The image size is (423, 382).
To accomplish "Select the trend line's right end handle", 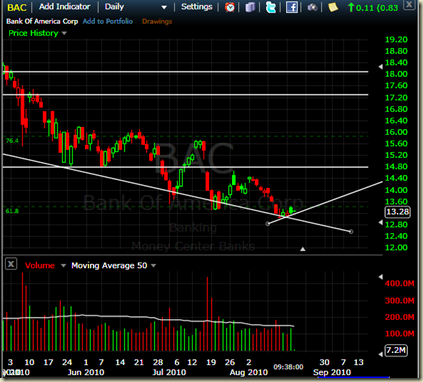I will click(351, 231).
